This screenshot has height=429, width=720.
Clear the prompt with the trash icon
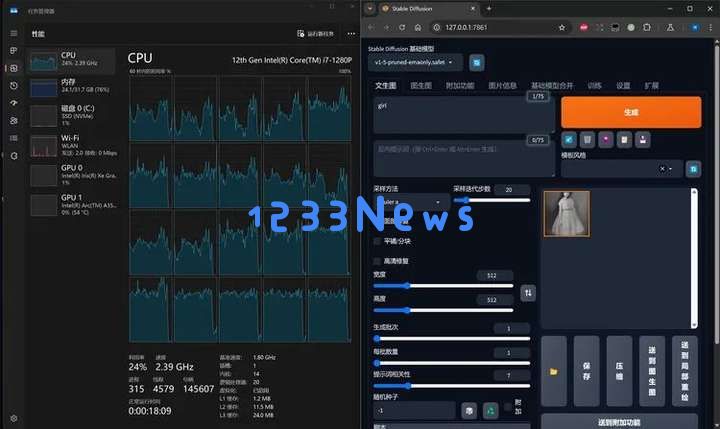click(587, 139)
